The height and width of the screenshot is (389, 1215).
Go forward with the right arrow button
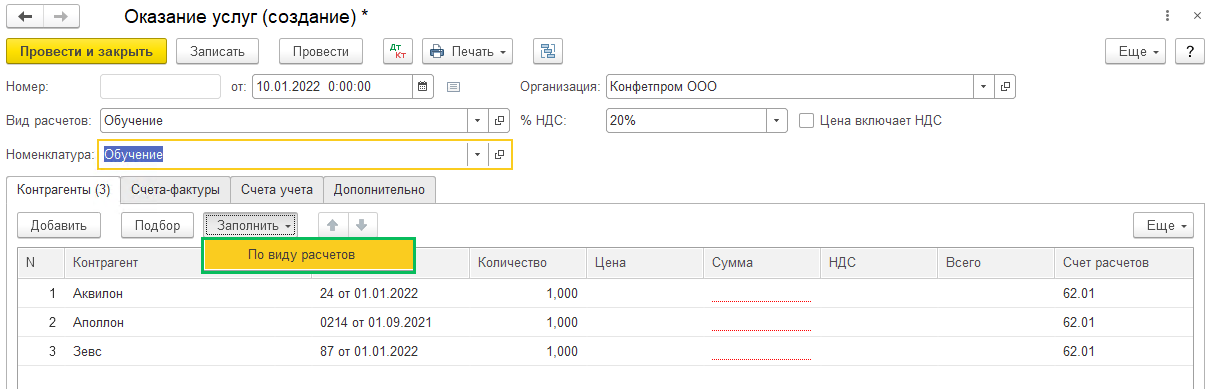pos(61,17)
